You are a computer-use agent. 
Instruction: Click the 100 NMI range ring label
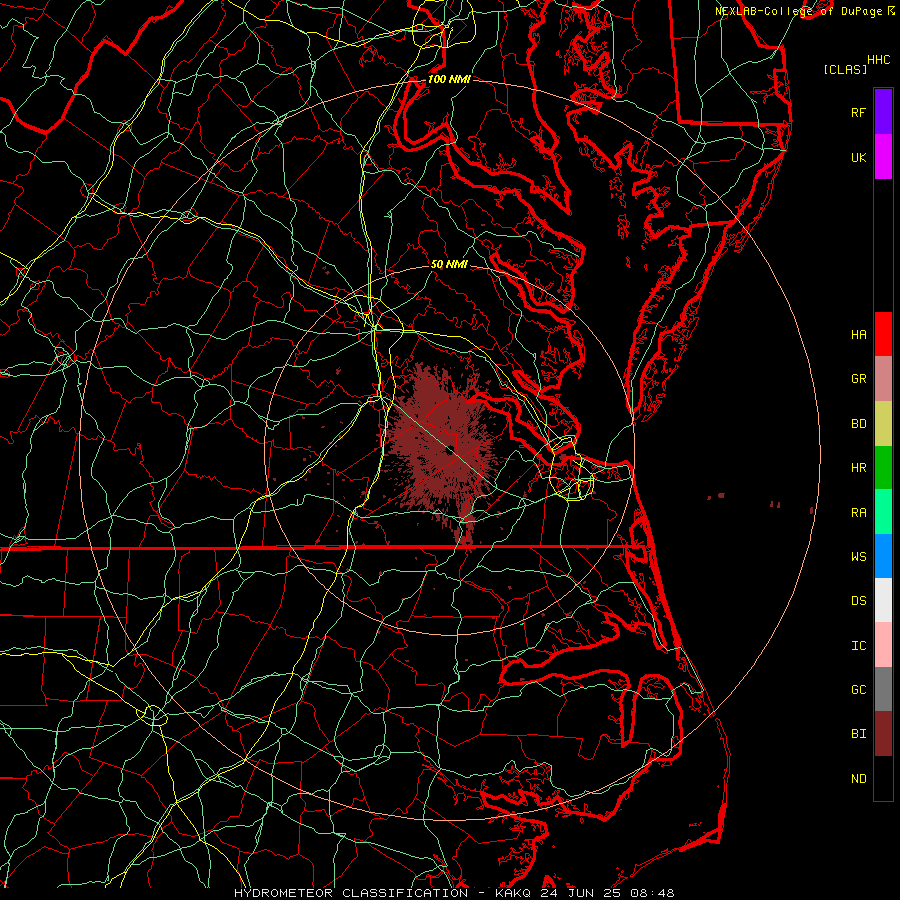pyautogui.click(x=449, y=79)
